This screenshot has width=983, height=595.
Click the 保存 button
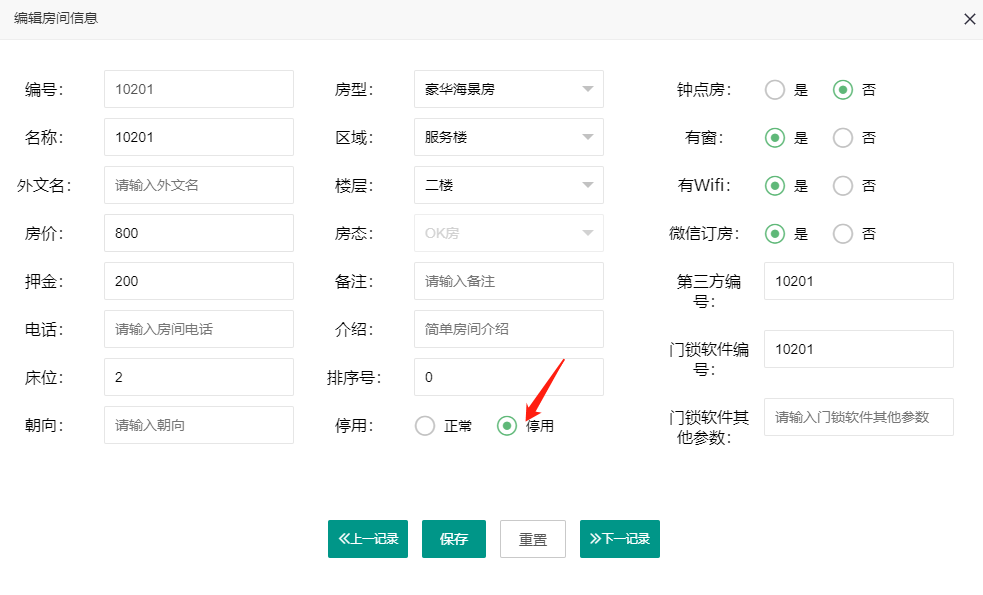[454, 539]
